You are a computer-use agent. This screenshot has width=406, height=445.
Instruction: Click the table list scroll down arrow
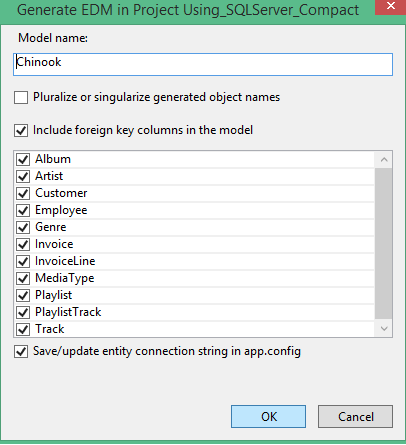[x=384, y=328]
